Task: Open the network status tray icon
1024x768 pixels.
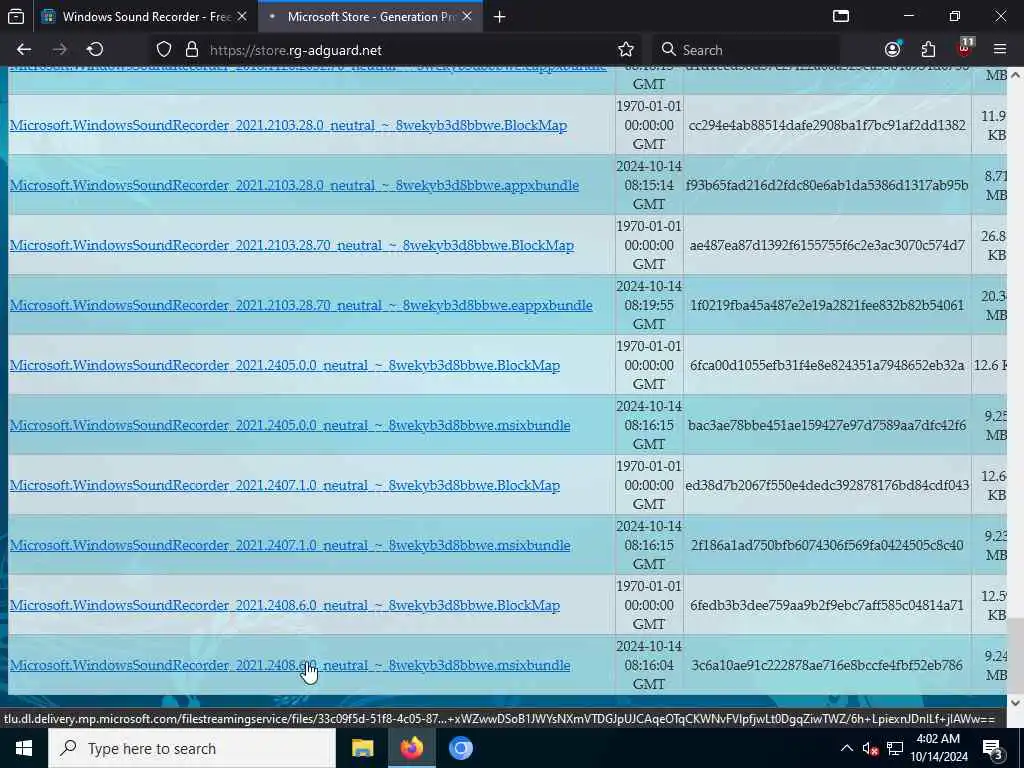Action: pyautogui.click(x=895, y=748)
